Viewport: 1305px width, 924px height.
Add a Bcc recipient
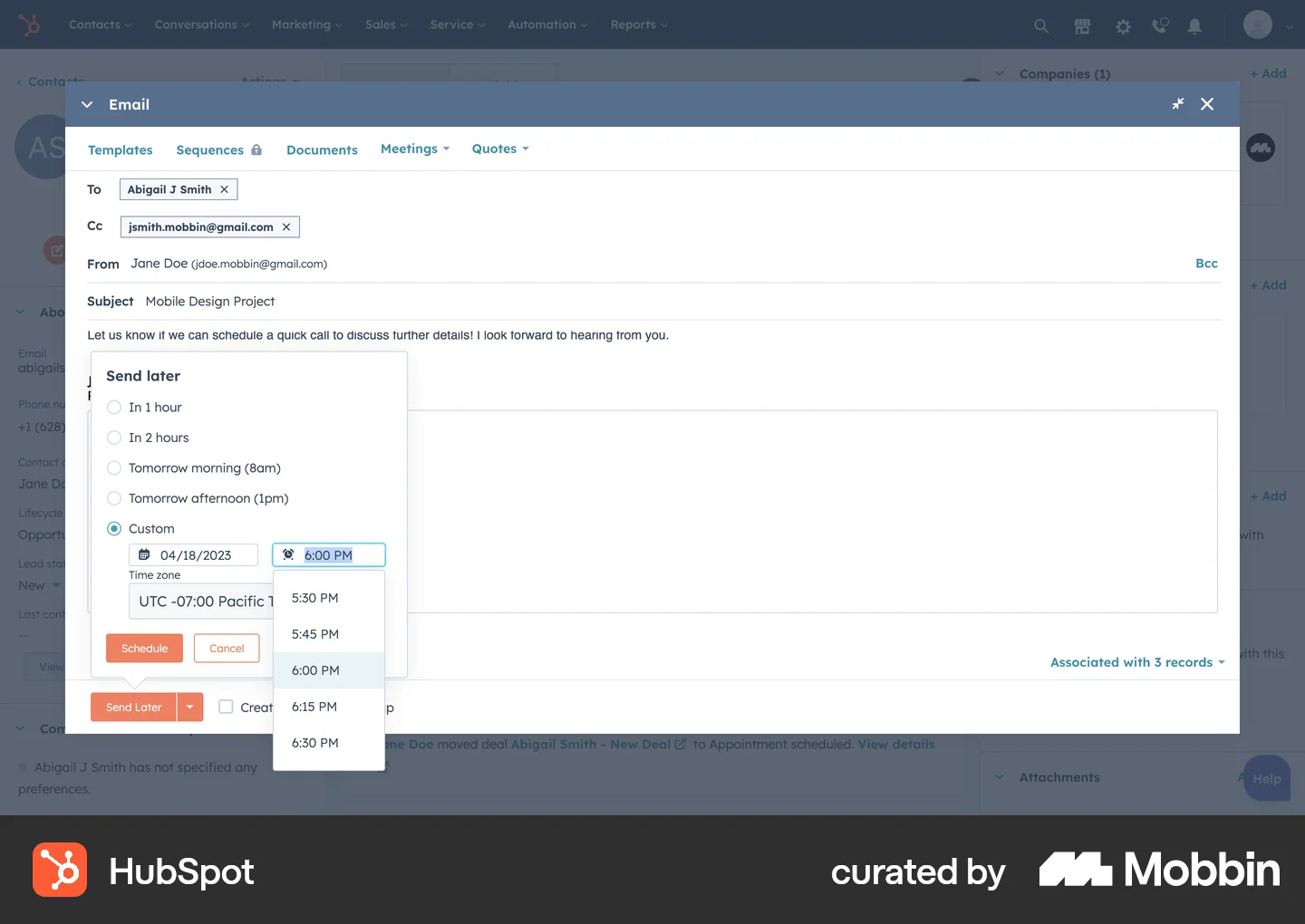point(1206,264)
